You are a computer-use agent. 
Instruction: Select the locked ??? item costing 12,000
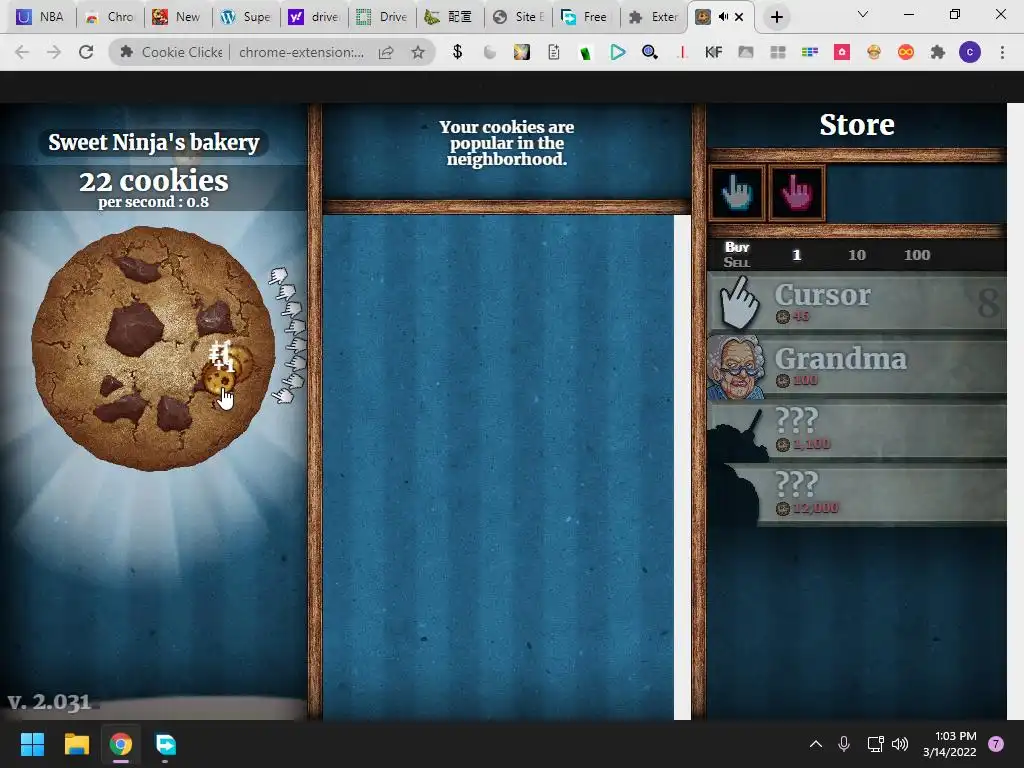coord(857,495)
